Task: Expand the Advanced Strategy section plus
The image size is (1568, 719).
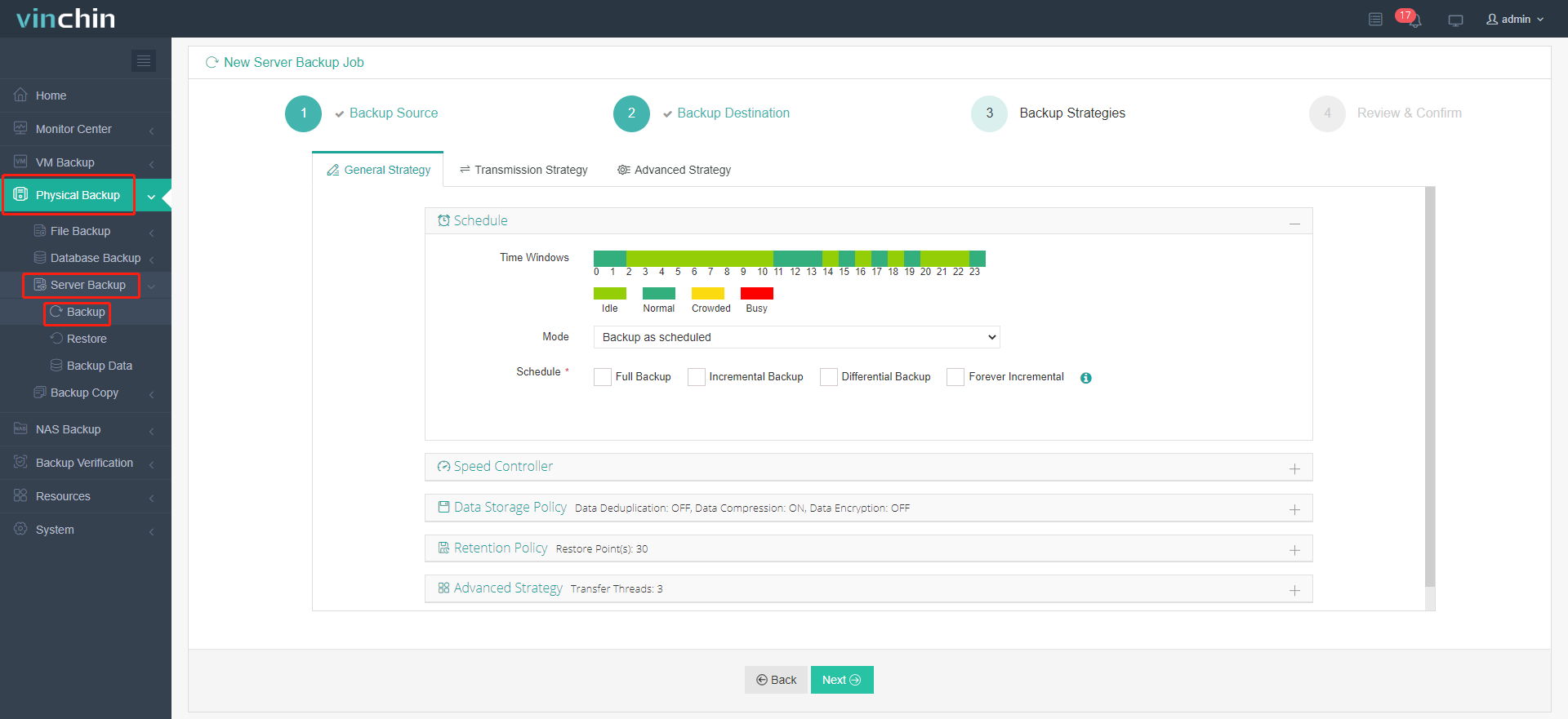Action: pyautogui.click(x=1294, y=590)
